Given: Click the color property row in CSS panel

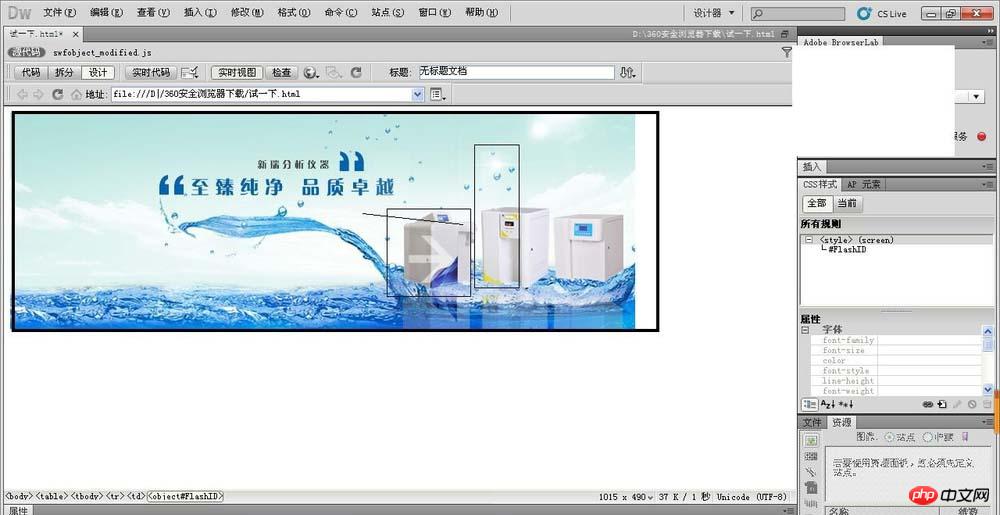Looking at the screenshot, I should [834, 361].
